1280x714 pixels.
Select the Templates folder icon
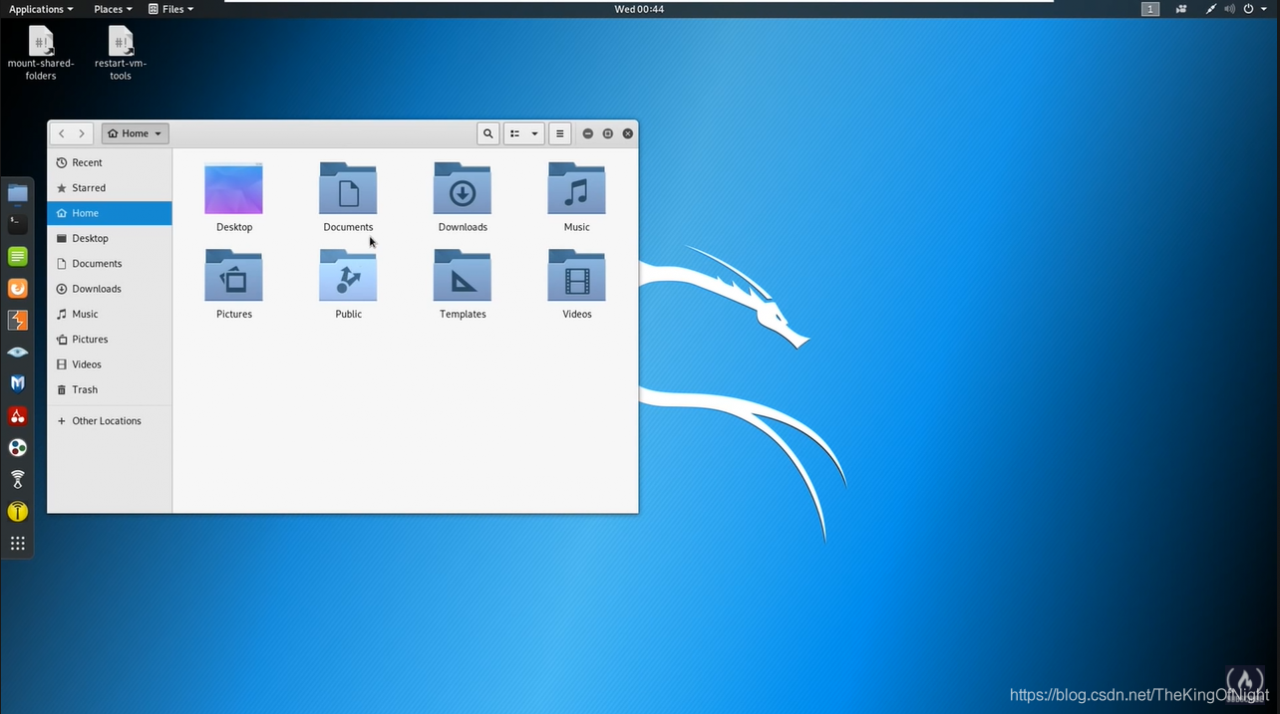(462, 275)
